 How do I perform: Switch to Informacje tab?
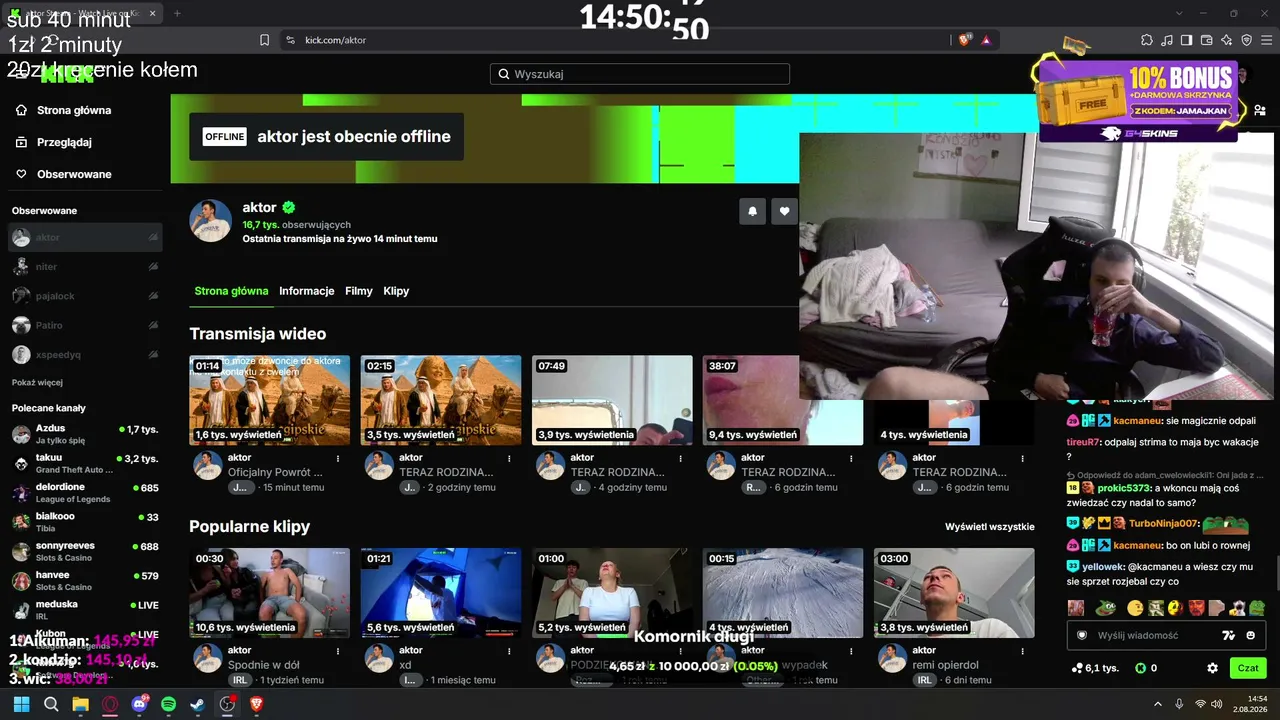pos(307,291)
